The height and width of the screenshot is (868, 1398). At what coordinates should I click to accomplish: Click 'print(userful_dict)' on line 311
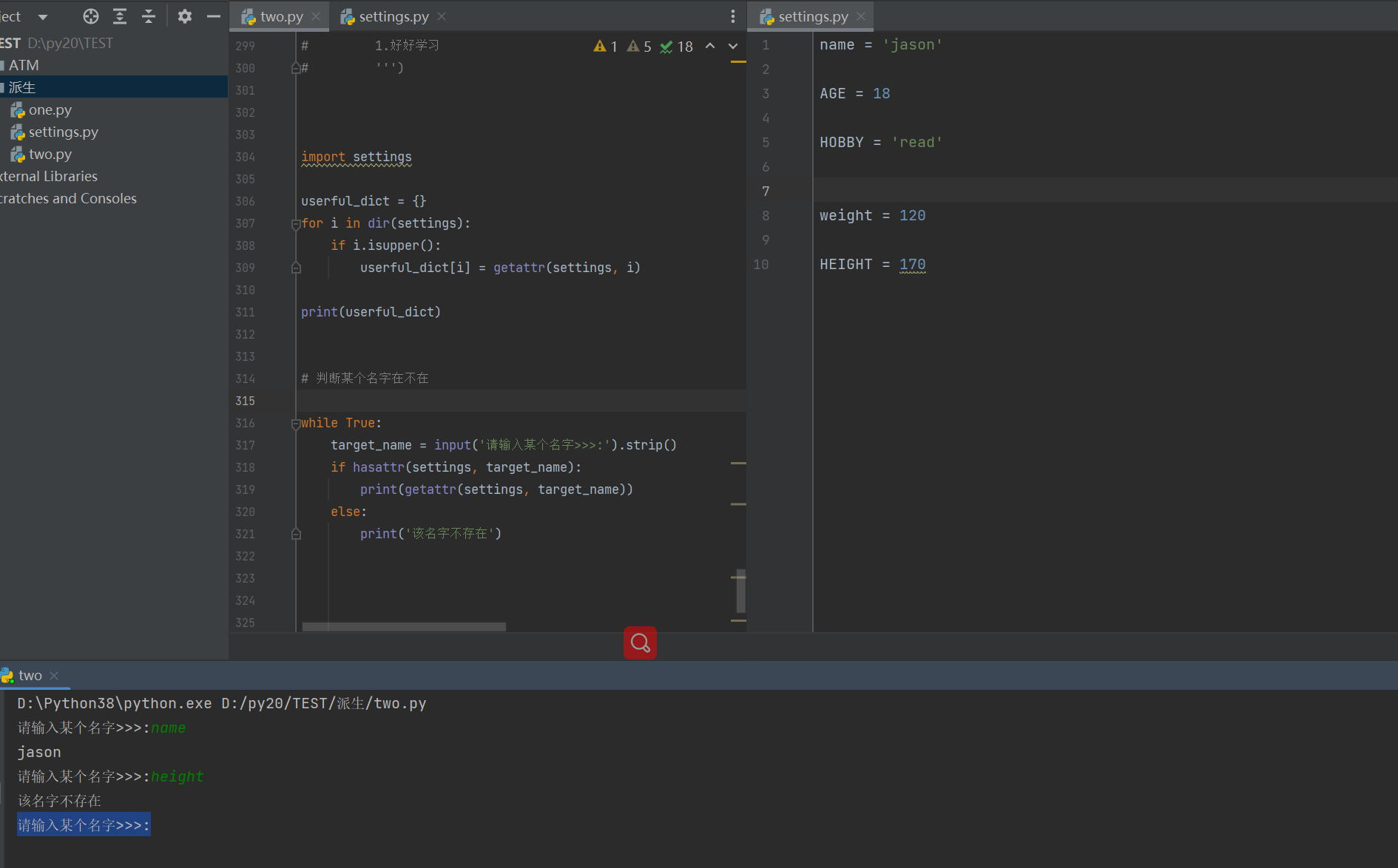(x=371, y=312)
